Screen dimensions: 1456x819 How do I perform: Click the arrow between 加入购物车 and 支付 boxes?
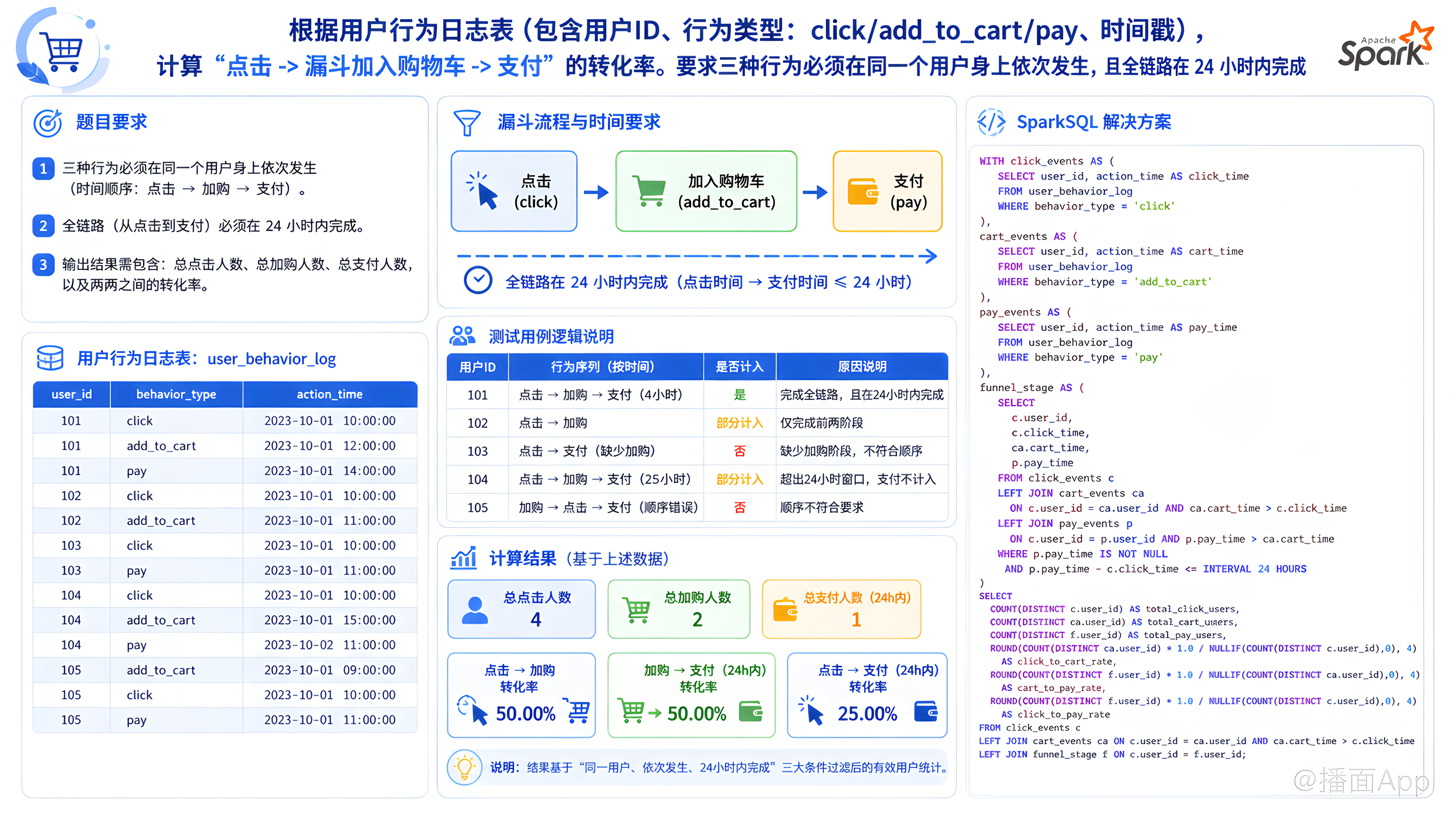click(x=814, y=192)
